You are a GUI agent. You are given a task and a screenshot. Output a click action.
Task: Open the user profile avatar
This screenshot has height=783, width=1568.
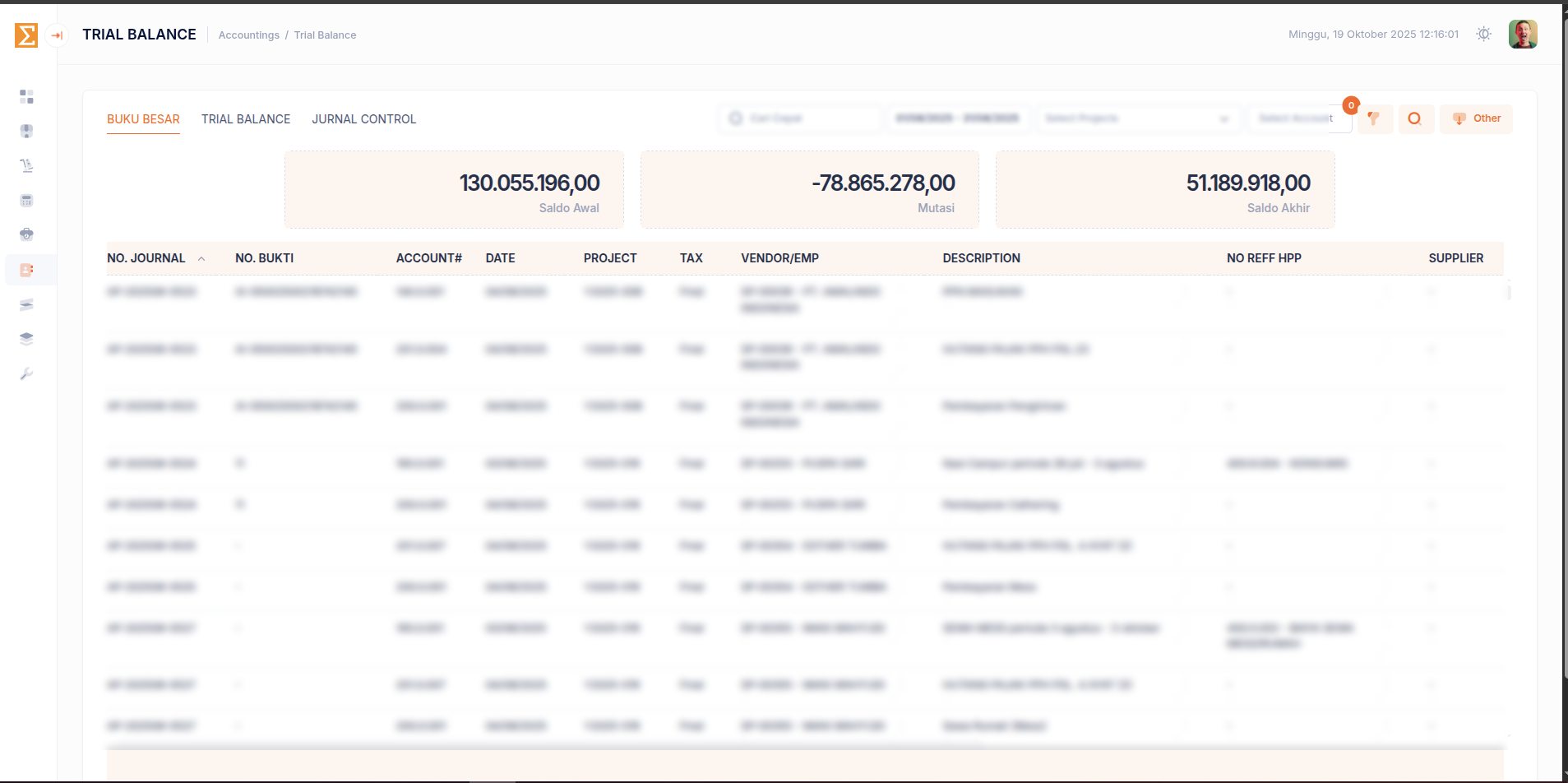click(1522, 35)
